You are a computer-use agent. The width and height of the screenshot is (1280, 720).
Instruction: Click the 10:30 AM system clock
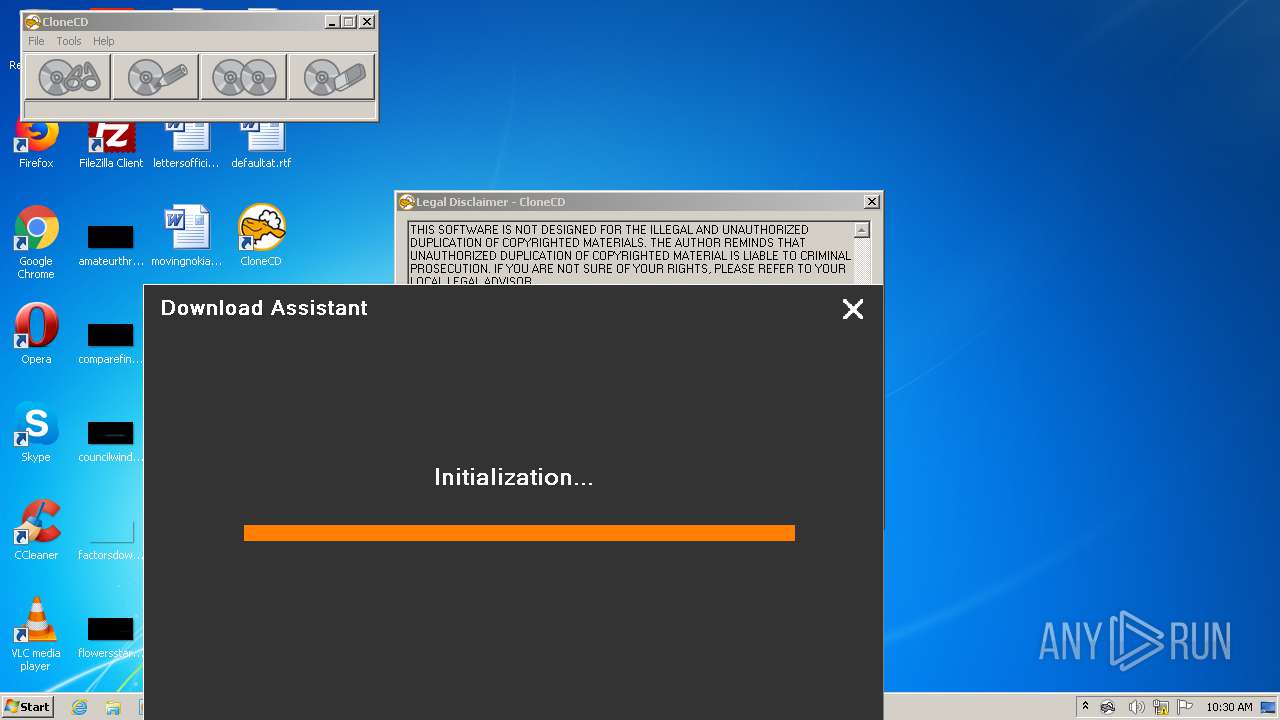tap(1229, 707)
